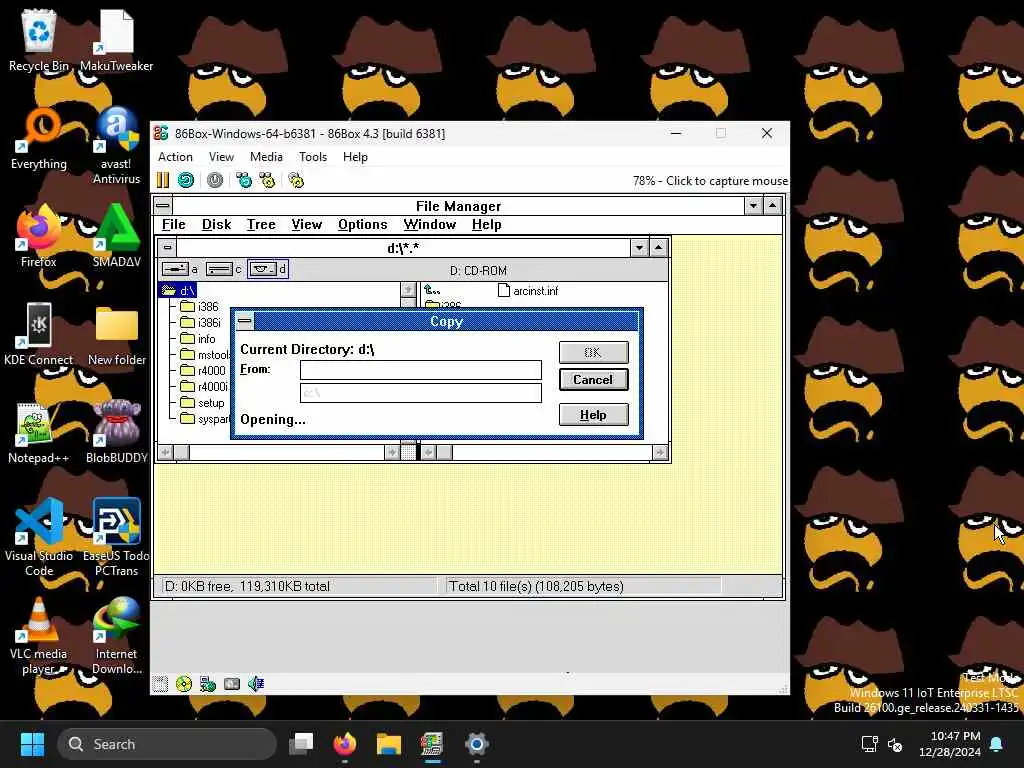This screenshot has width=1024, height=768.
Task: Click the destination field below From
Action: point(421,392)
